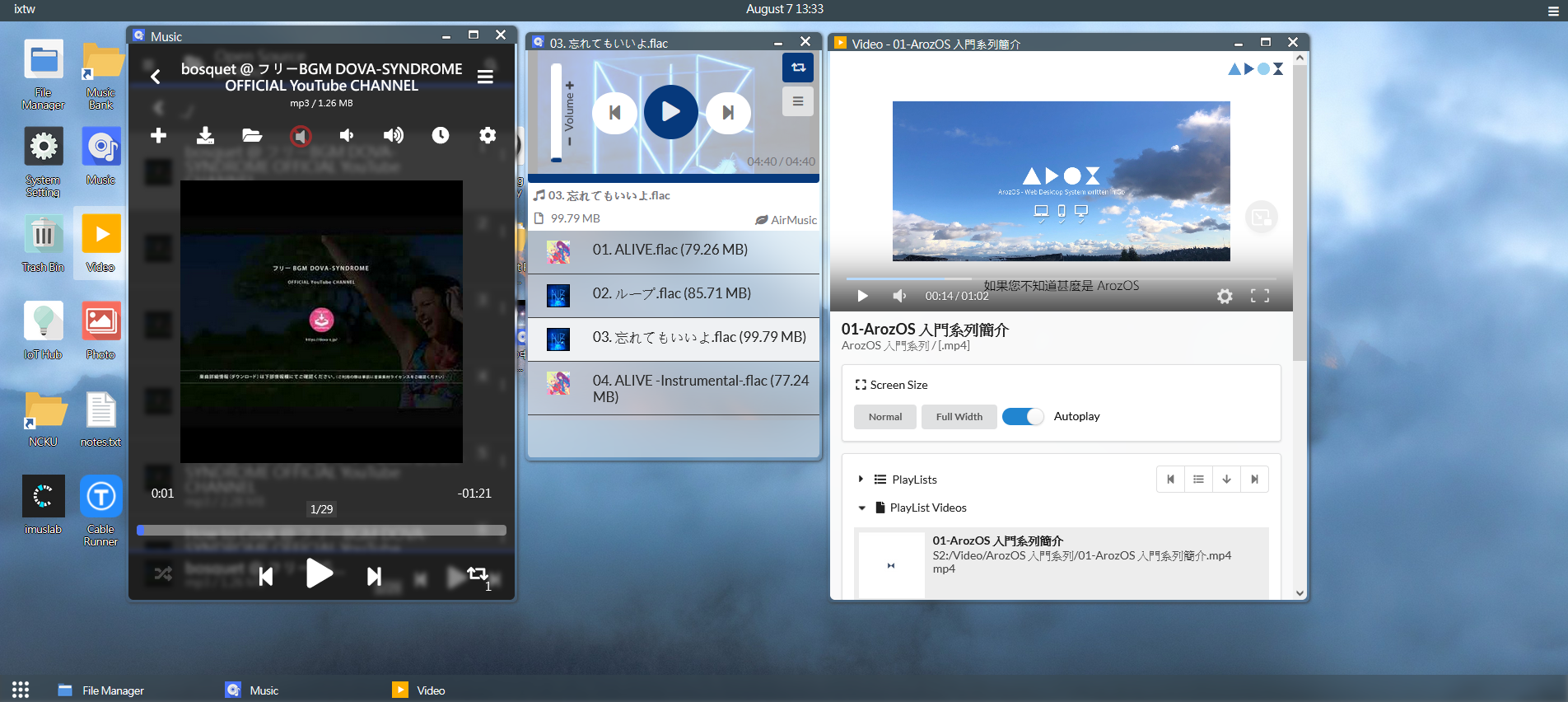Toggle the Autoplay switch

[x=1023, y=417]
